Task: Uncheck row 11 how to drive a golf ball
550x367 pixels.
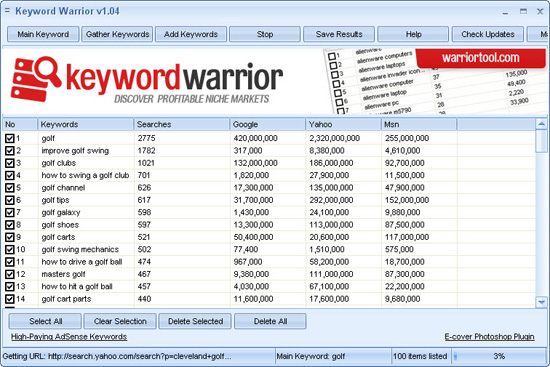Action: coord(10,262)
